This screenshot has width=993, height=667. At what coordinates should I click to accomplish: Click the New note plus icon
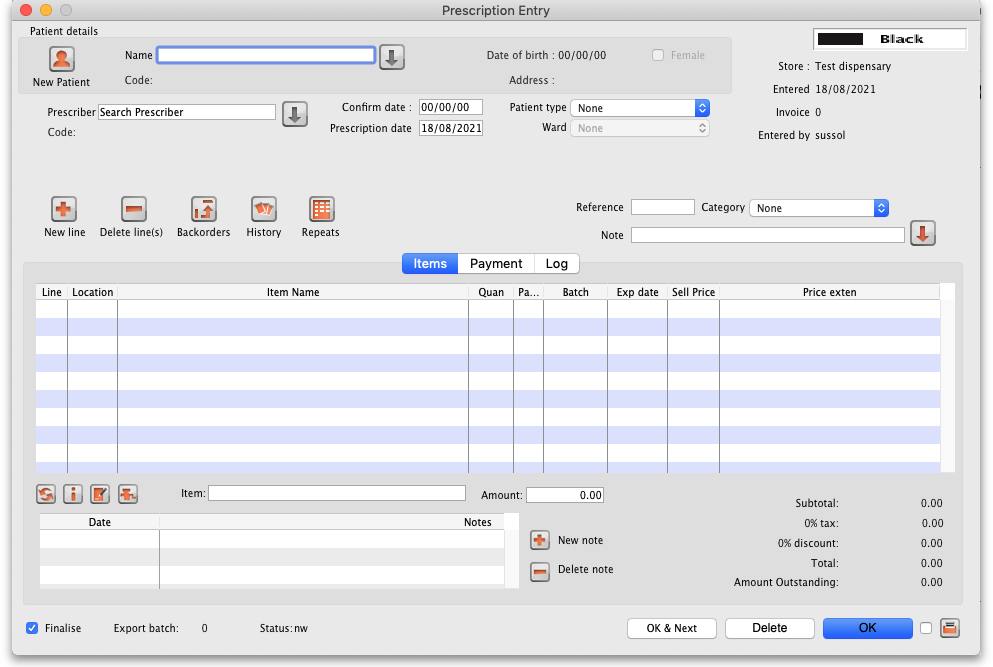point(540,540)
